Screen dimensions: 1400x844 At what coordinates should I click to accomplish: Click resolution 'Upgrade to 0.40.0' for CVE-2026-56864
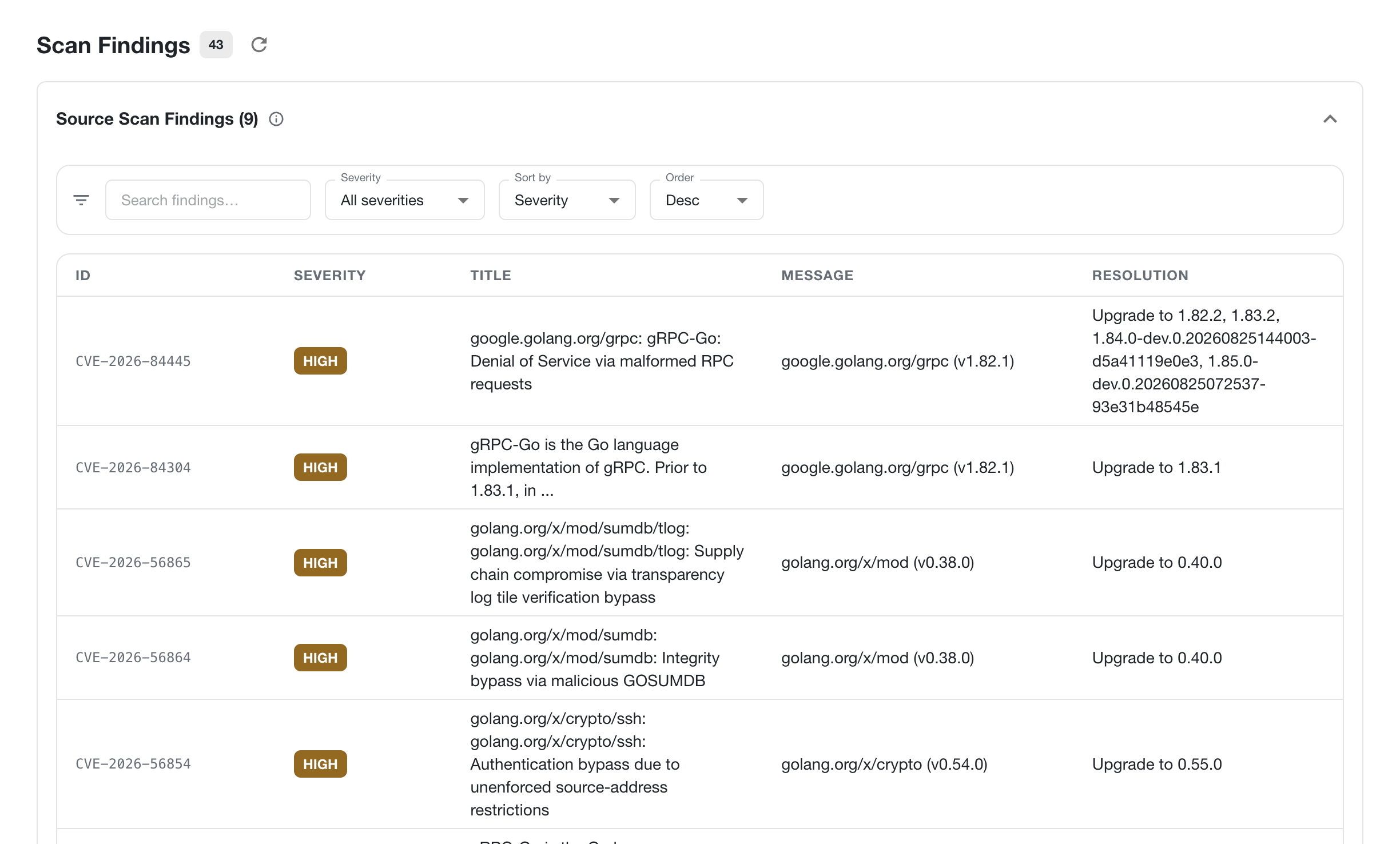(x=1157, y=658)
